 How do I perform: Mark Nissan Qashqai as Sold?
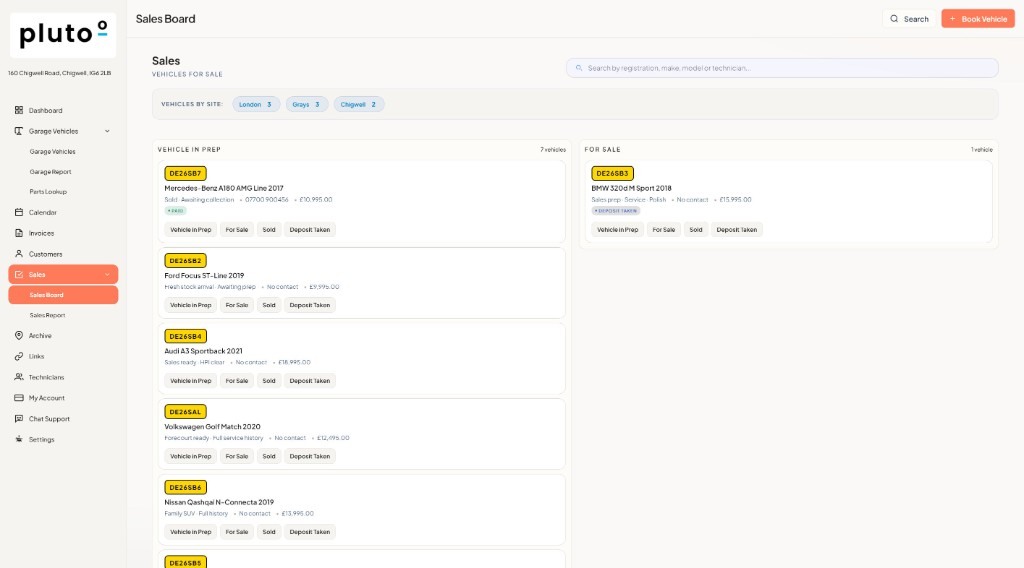coord(269,532)
